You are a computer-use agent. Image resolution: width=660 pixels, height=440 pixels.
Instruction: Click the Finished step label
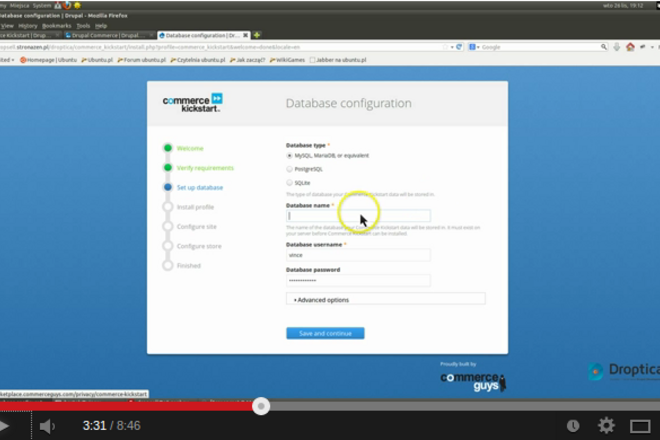[189, 266]
